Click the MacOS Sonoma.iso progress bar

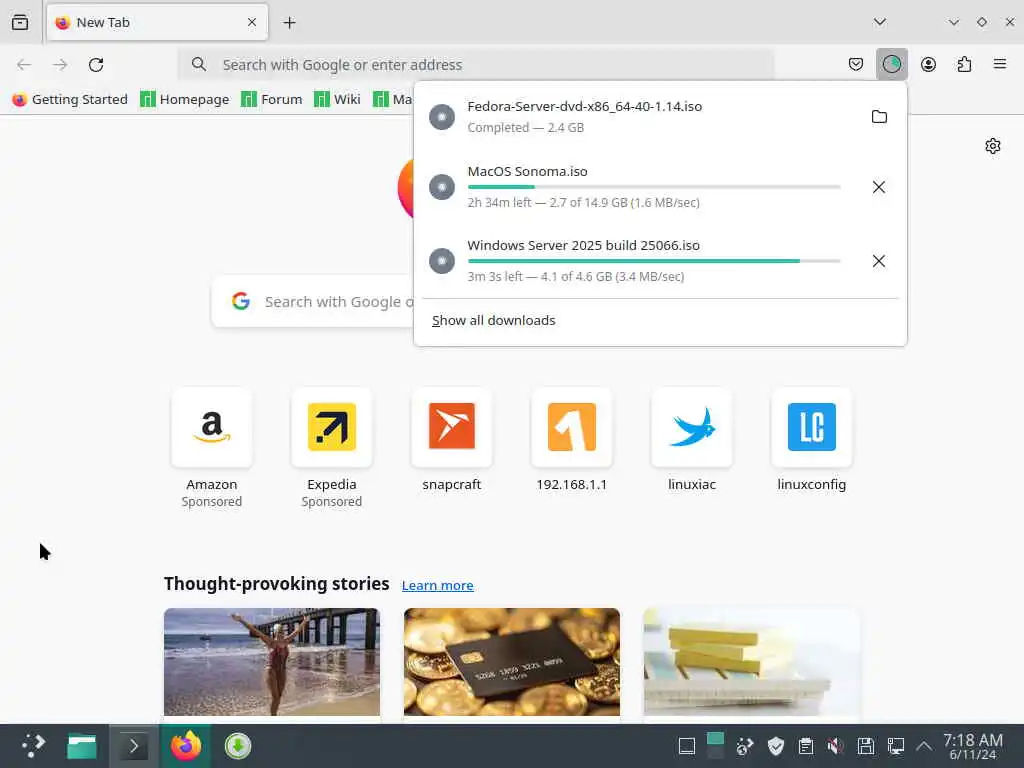point(654,187)
